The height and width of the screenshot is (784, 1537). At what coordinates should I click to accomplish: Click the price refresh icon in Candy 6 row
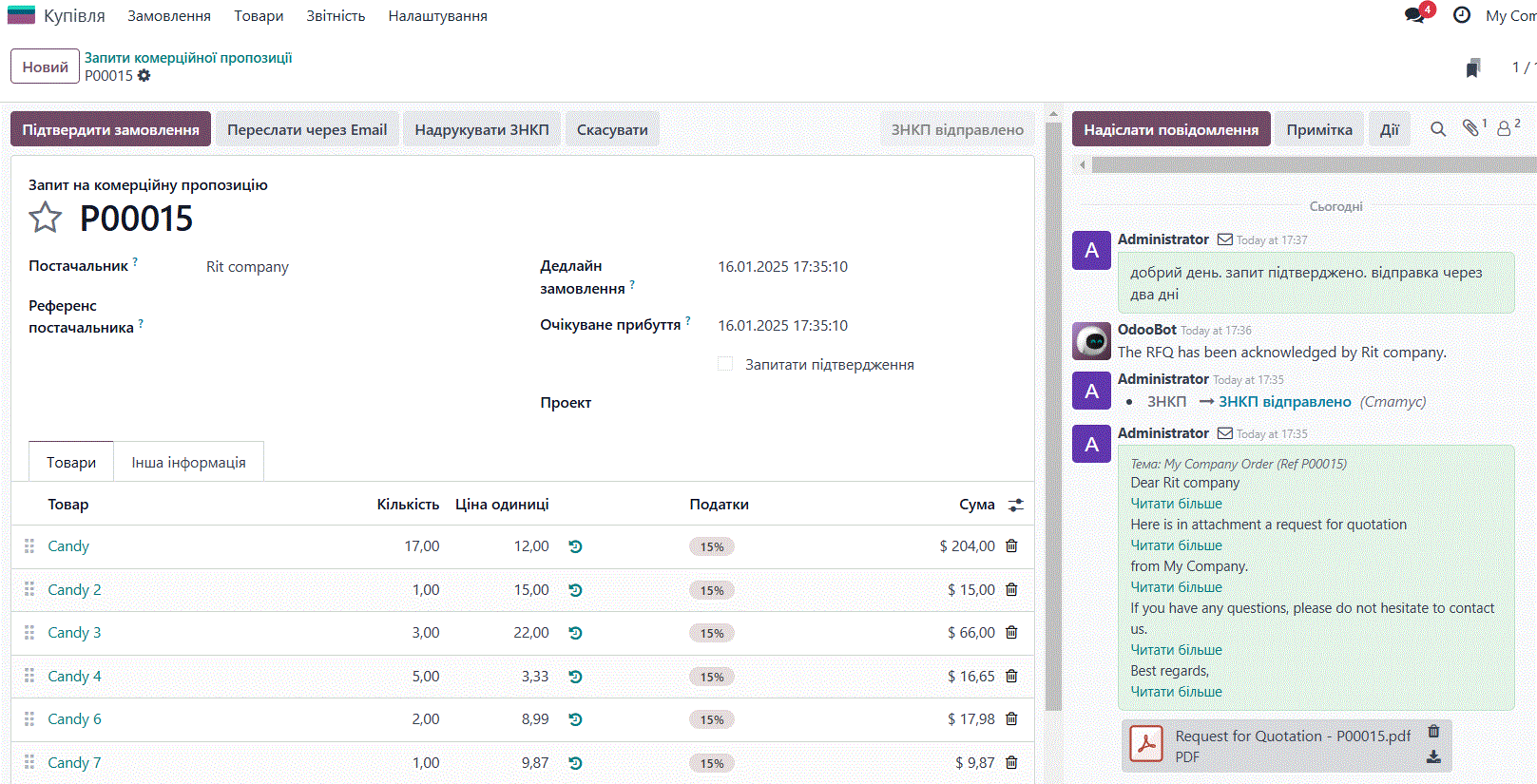point(575,719)
